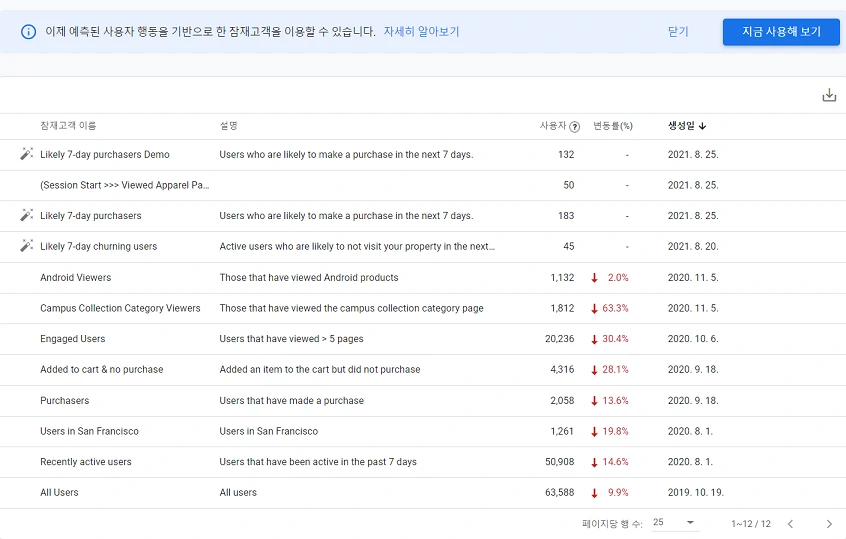
Task: Click red down arrow in Android Viewers row
Action: (595, 278)
